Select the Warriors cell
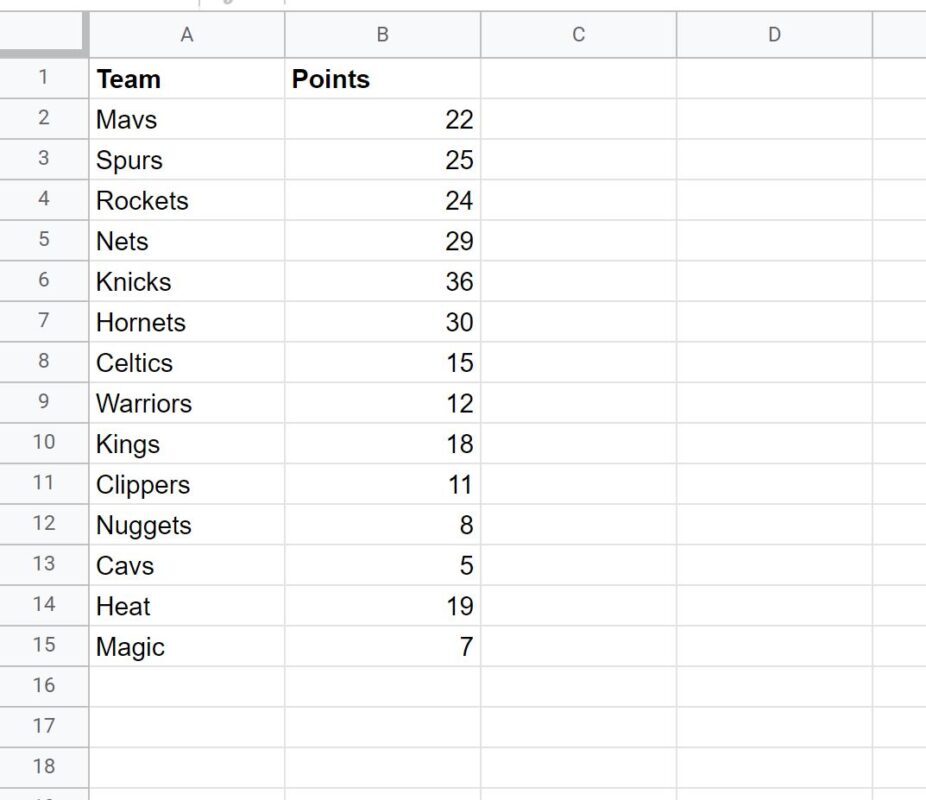This screenshot has height=800, width=926. (187, 403)
